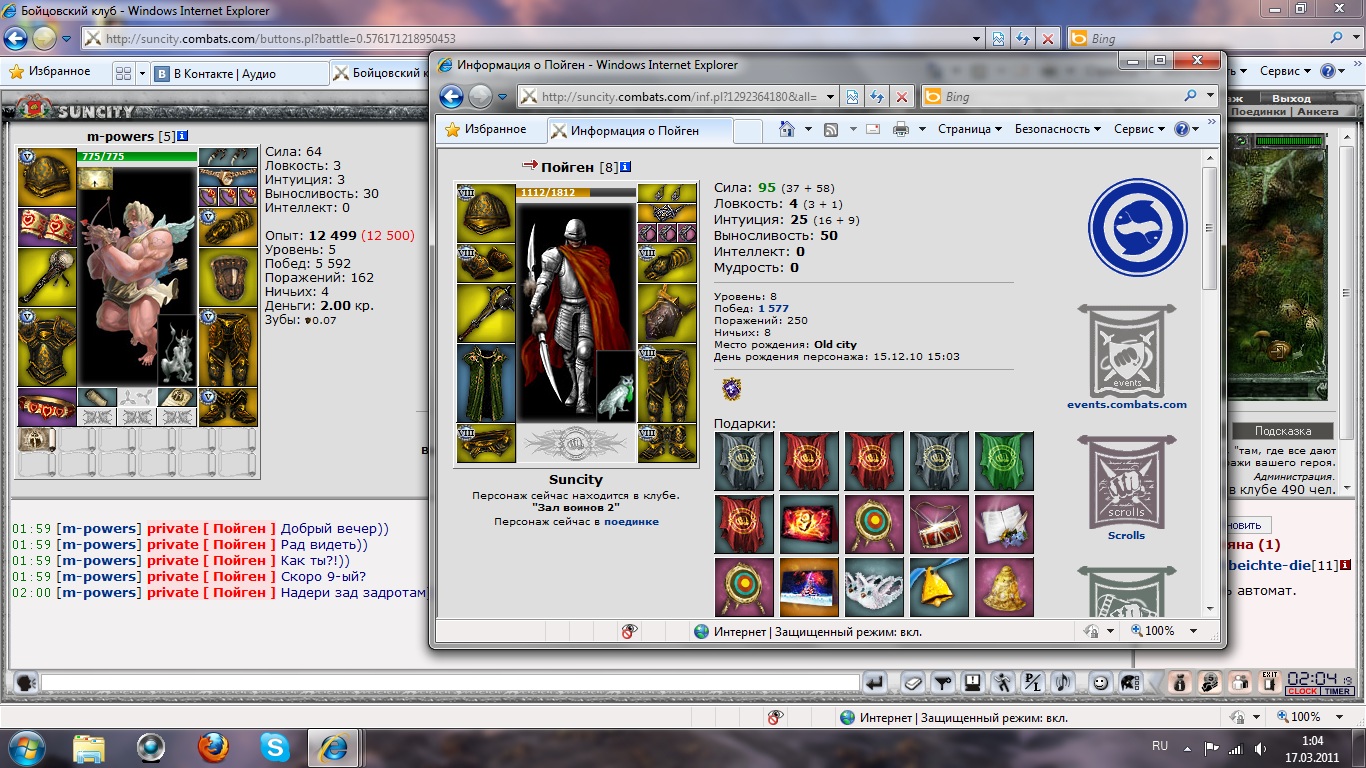
Task: Click the Stop X button in popup address bar
Action: pyautogui.click(x=901, y=97)
